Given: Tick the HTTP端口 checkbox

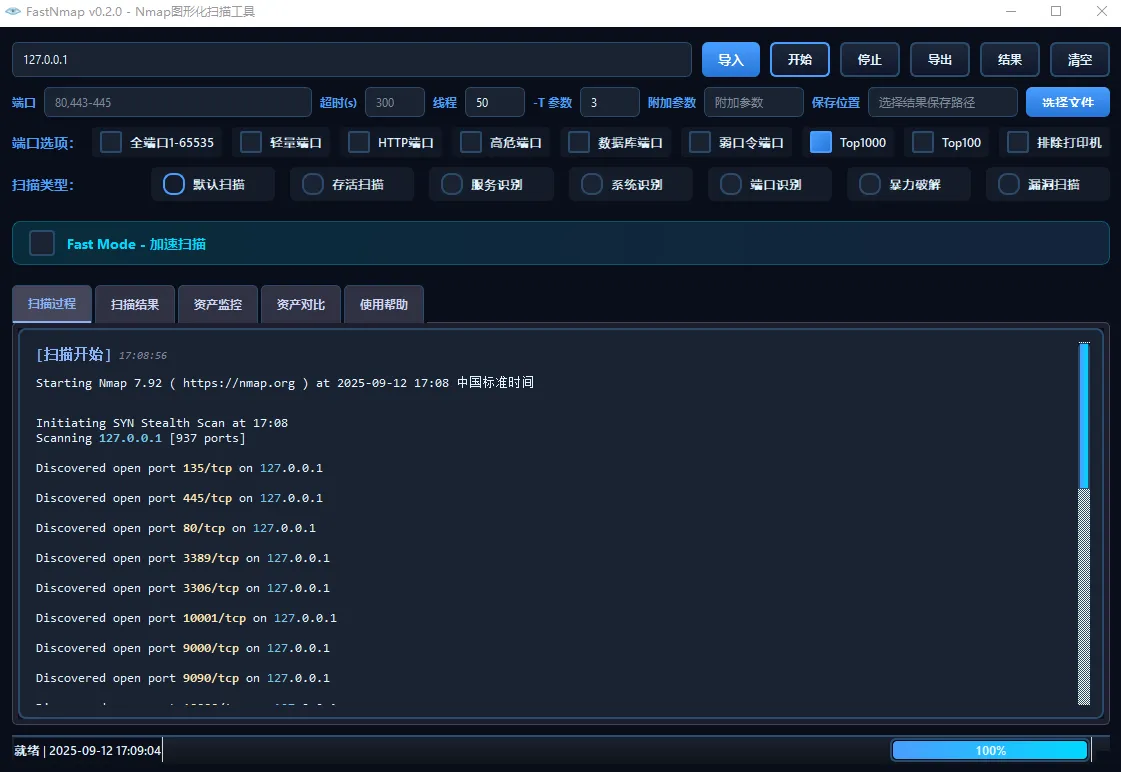Looking at the screenshot, I should [359, 142].
